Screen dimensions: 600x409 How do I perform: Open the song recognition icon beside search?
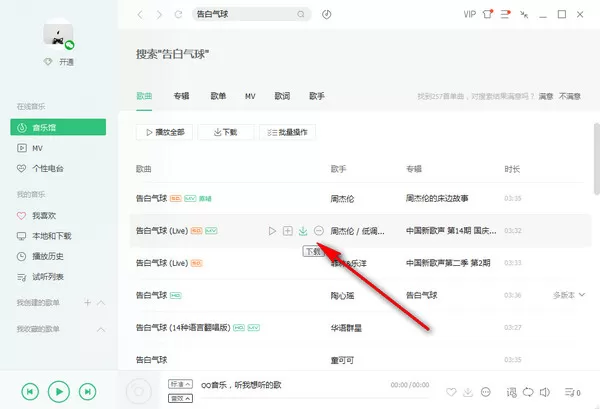[326, 14]
